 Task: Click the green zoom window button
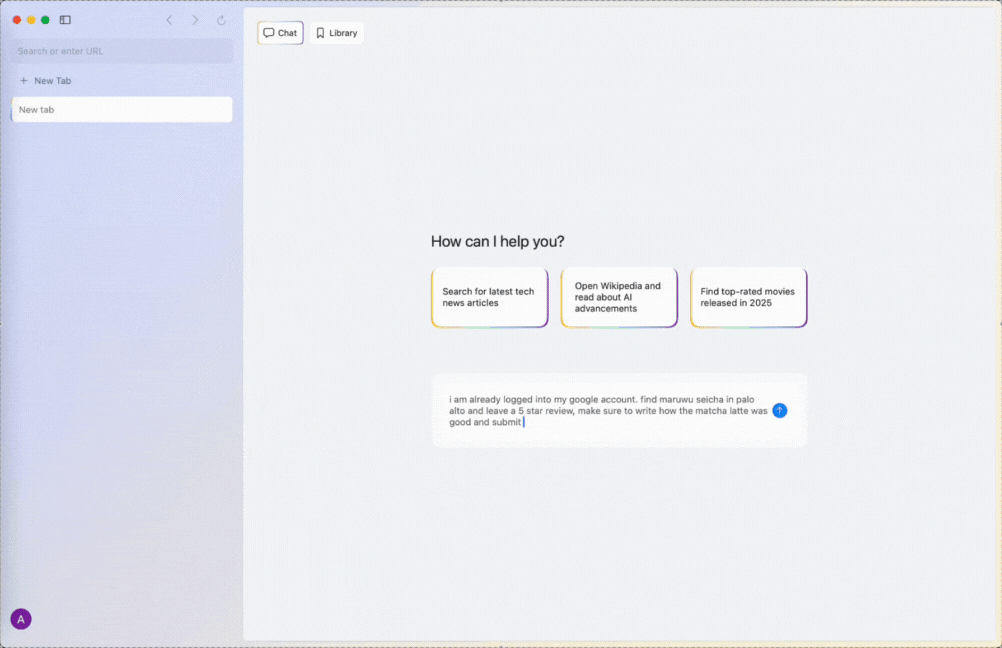pyautogui.click(x=44, y=19)
